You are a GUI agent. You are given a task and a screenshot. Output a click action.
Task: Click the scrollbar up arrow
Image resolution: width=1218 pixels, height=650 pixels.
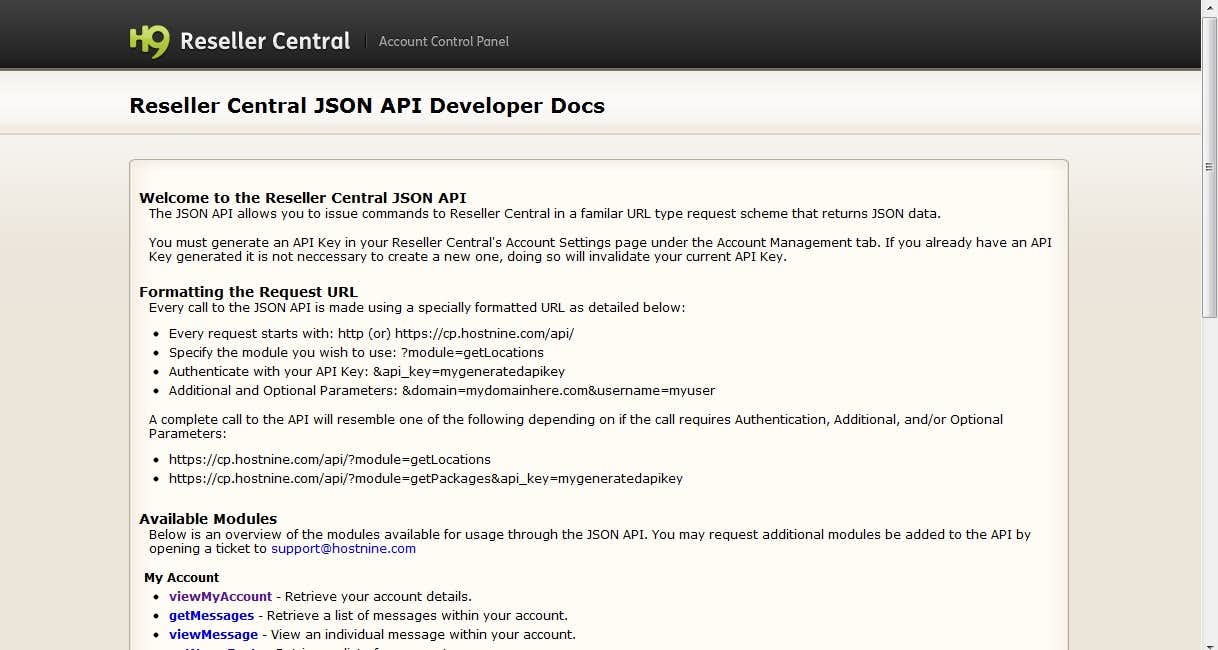1209,8
